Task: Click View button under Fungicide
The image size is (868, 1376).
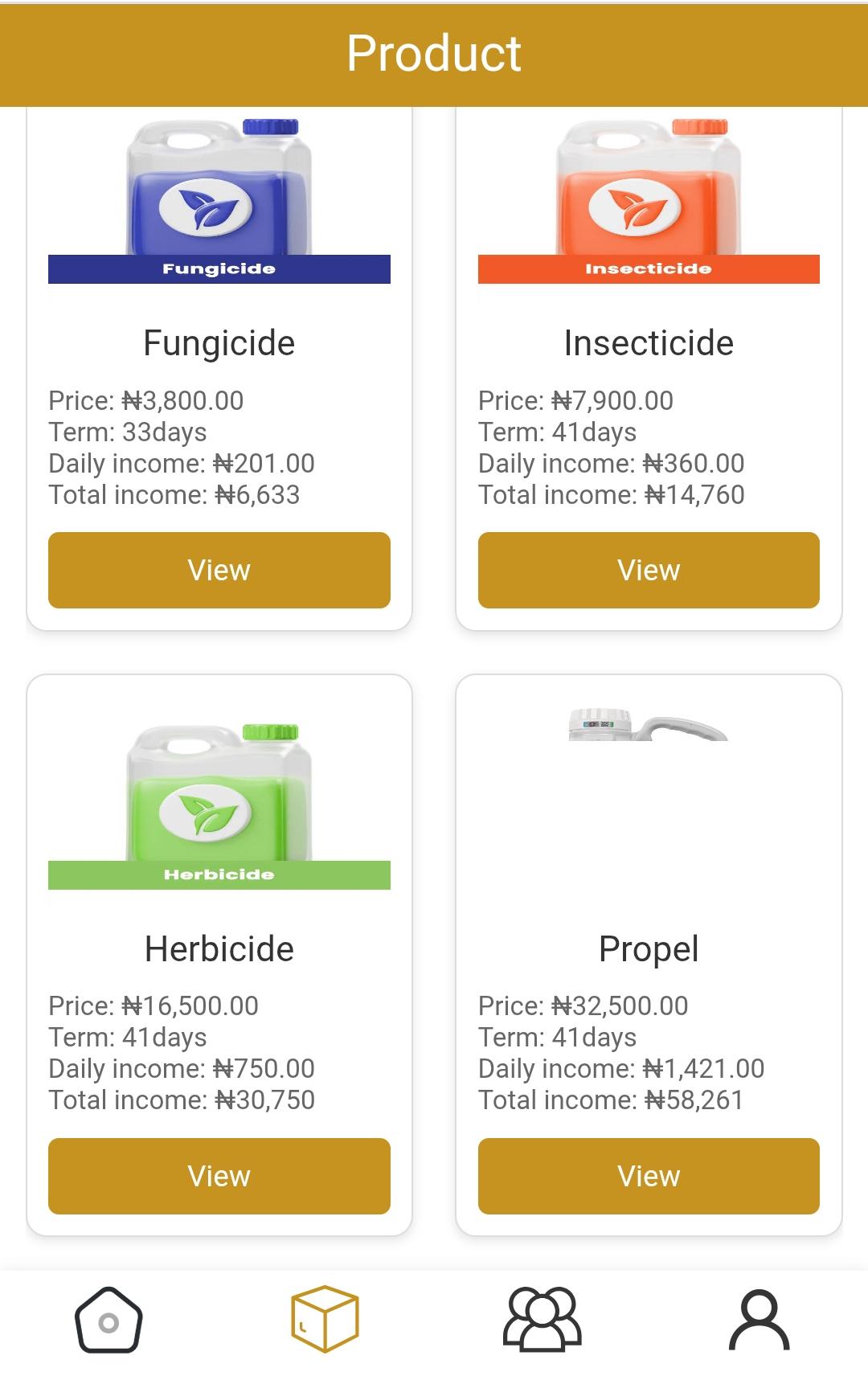Action: (219, 570)
